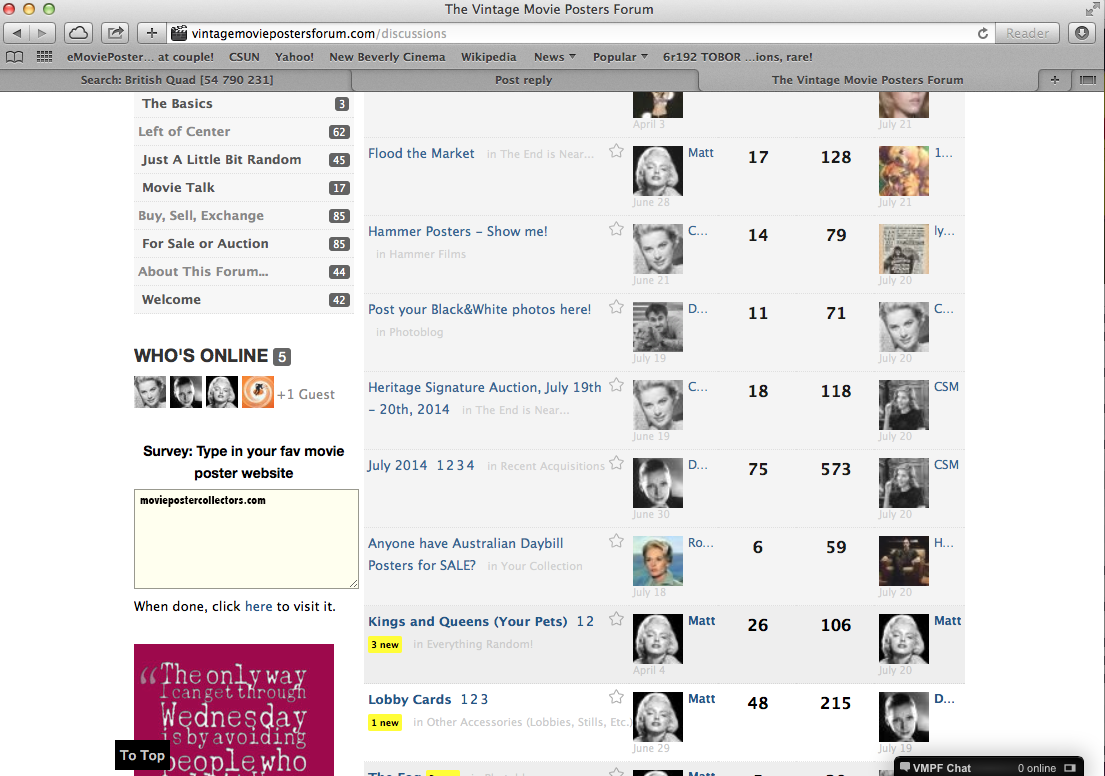Open the Kings and Queens (Your Pets) thread

click(x=467, y=621)
